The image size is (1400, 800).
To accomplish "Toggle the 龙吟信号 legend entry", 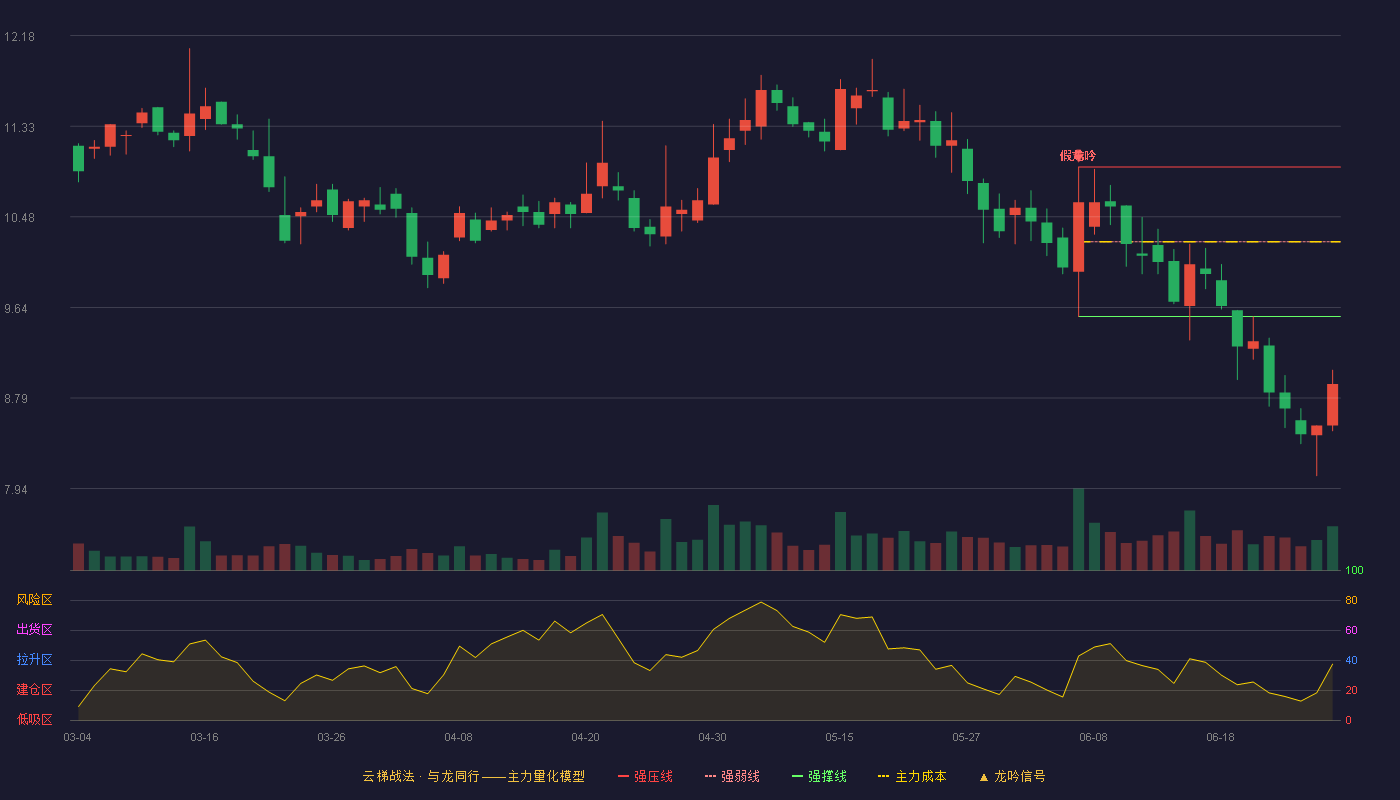I will 1012,776.
